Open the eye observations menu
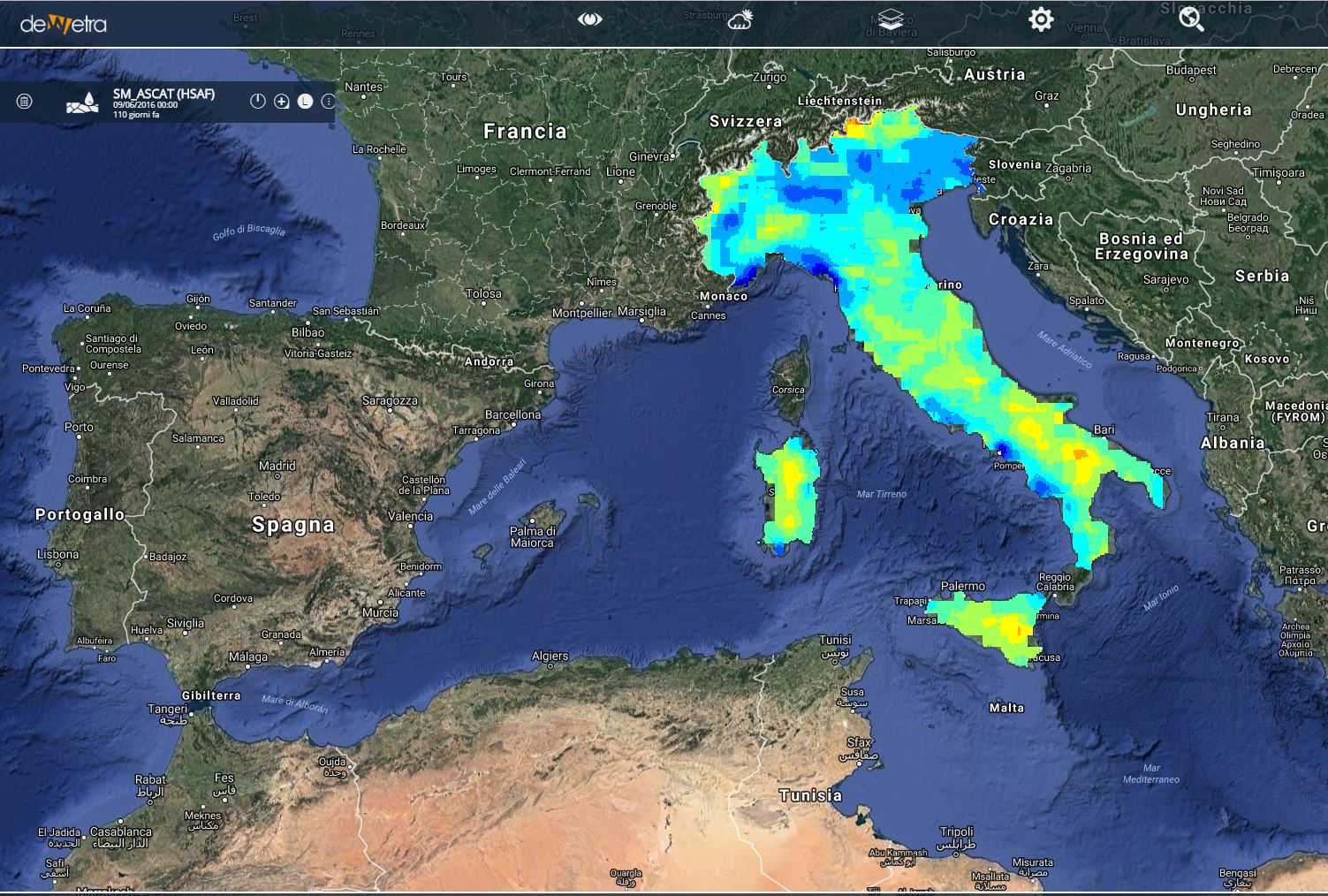 pyautogui.click(x=589, y=19)
